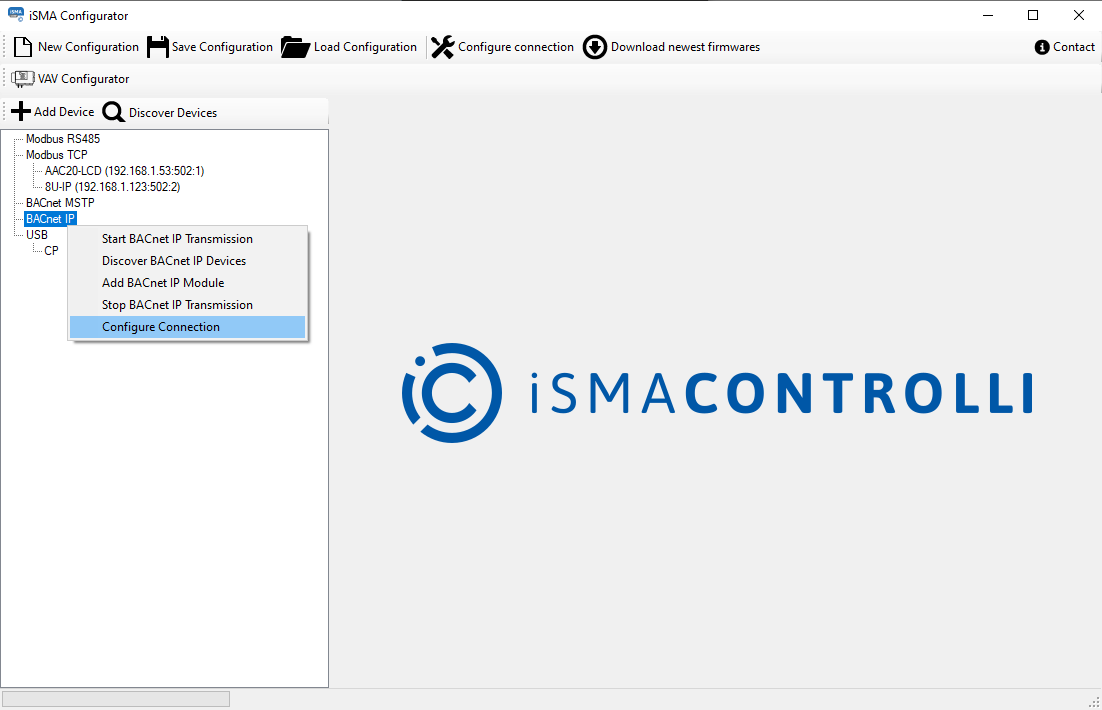The image size is (1102, 710).
Task: Select the USB tree node
Action: pos(37,235)
